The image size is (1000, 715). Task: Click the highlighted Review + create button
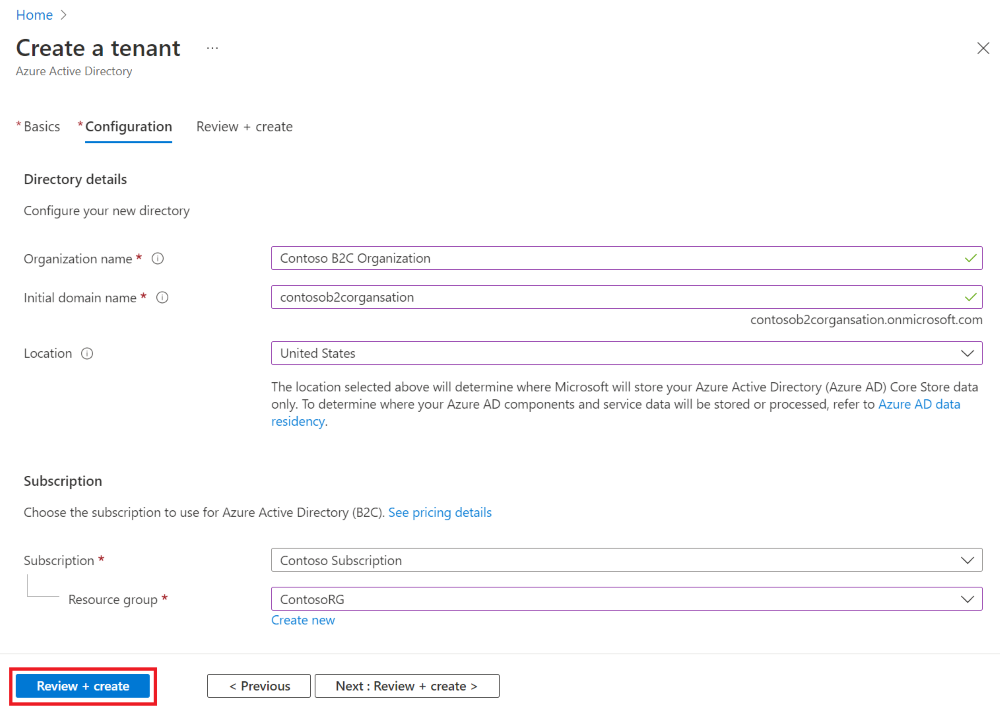pos(82,686)
